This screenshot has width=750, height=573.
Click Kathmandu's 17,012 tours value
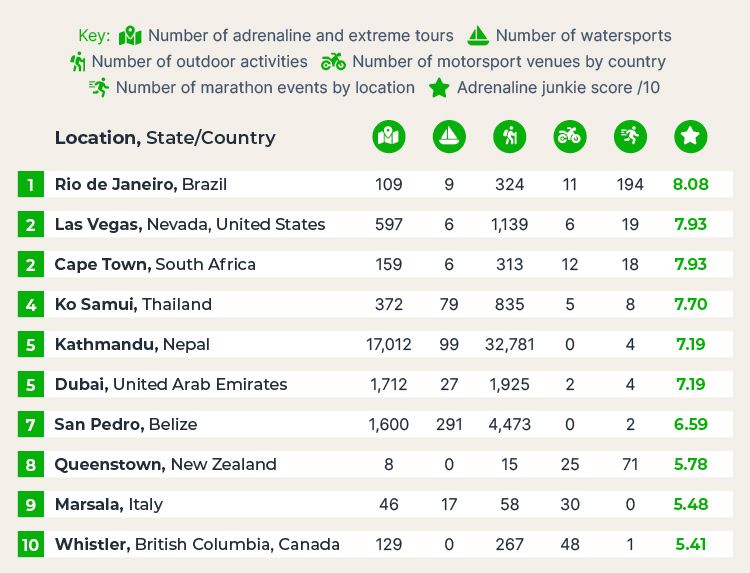point(388,344)
